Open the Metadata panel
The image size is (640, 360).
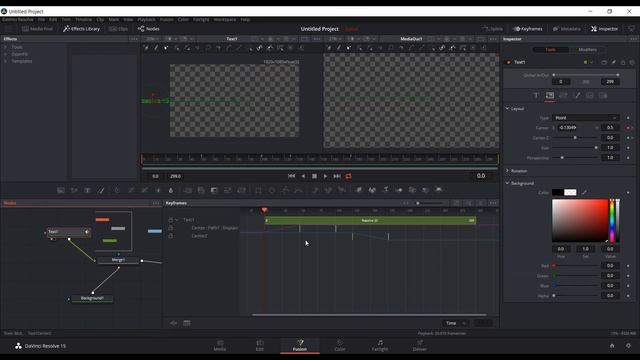[x=567, y=29]
